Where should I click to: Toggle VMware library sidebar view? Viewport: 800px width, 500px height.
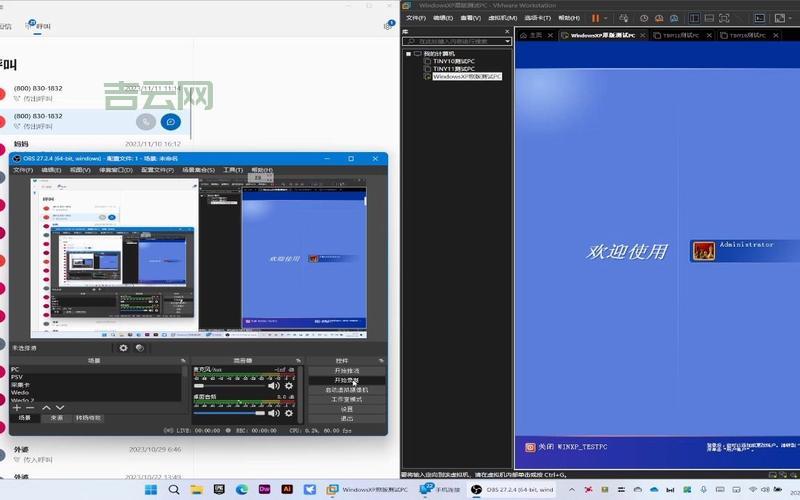point(694,18)
